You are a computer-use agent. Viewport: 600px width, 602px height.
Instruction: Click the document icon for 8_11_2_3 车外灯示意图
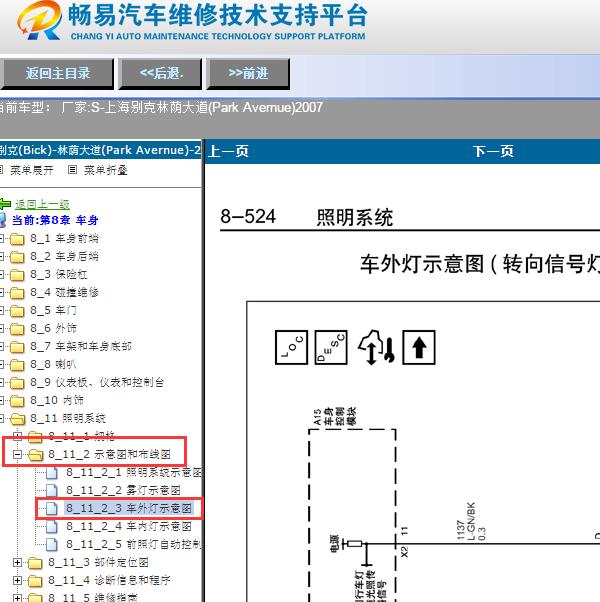[x=52, y=509]
